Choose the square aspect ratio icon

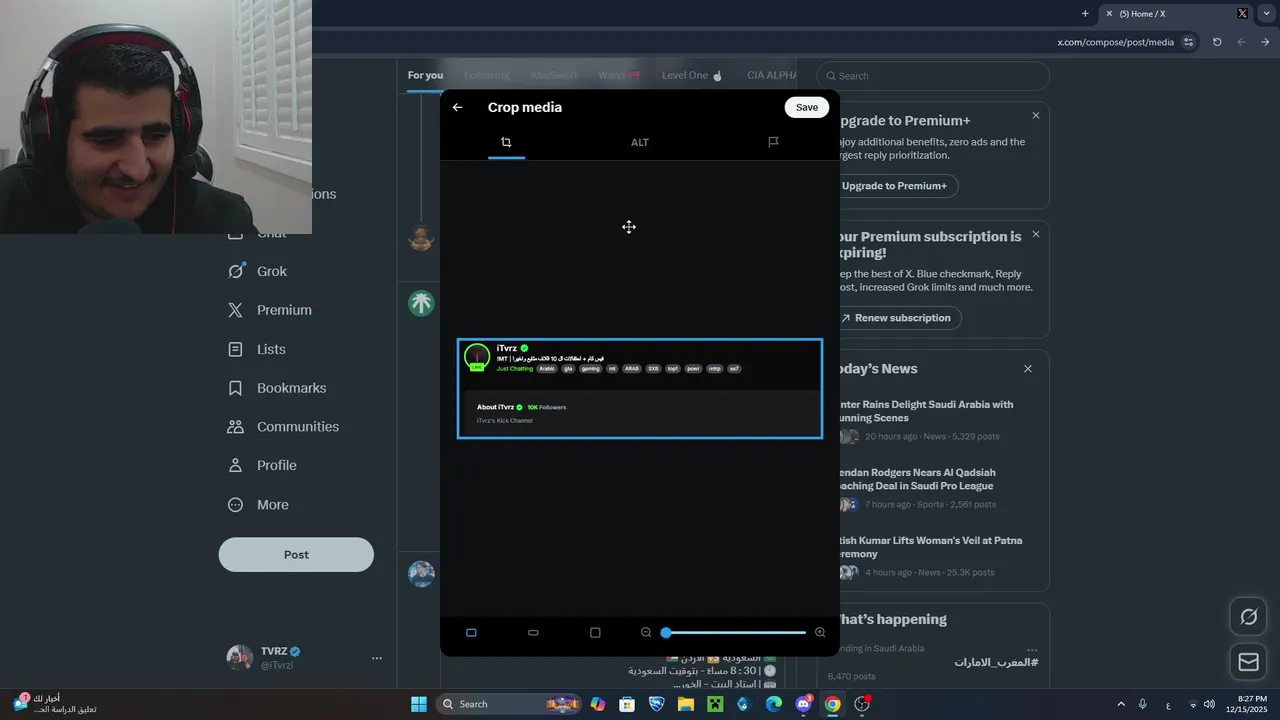click(x=595, y=632)
